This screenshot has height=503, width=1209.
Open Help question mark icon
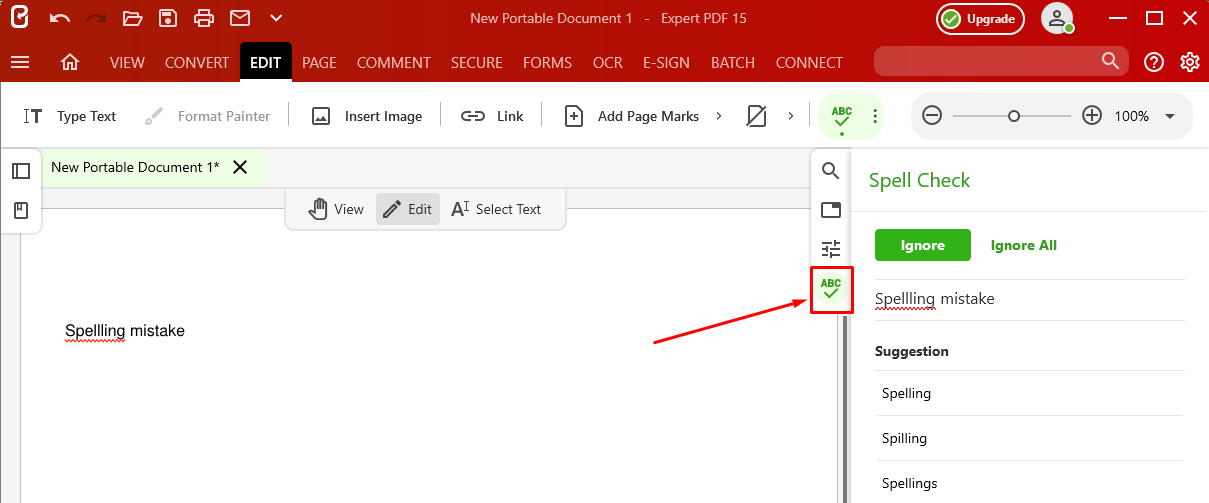coord(1154,62)
